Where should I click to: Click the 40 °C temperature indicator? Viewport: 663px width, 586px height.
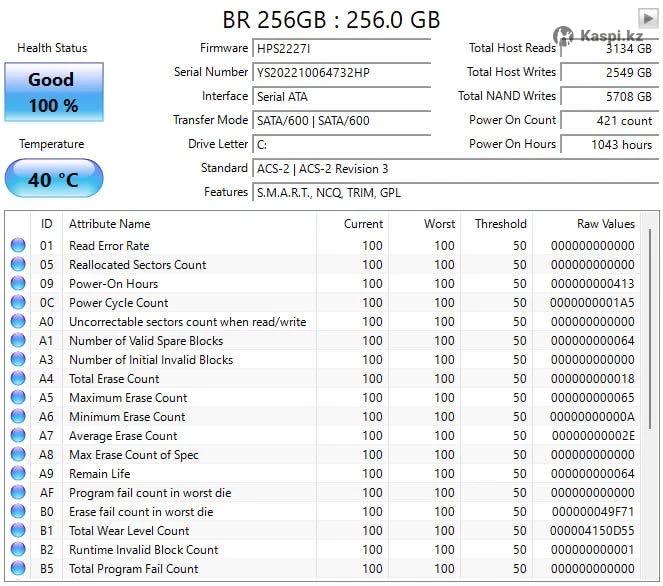tap(53, 180)
